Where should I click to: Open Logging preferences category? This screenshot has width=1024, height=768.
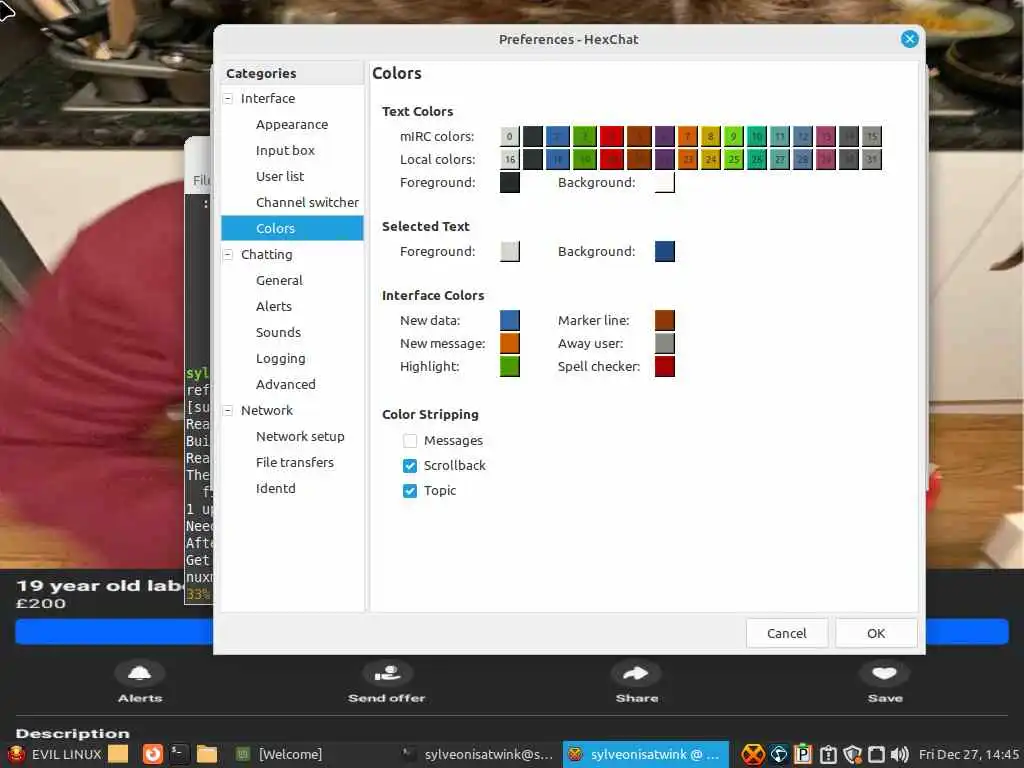pyautogui.click(x=292, y=359)
